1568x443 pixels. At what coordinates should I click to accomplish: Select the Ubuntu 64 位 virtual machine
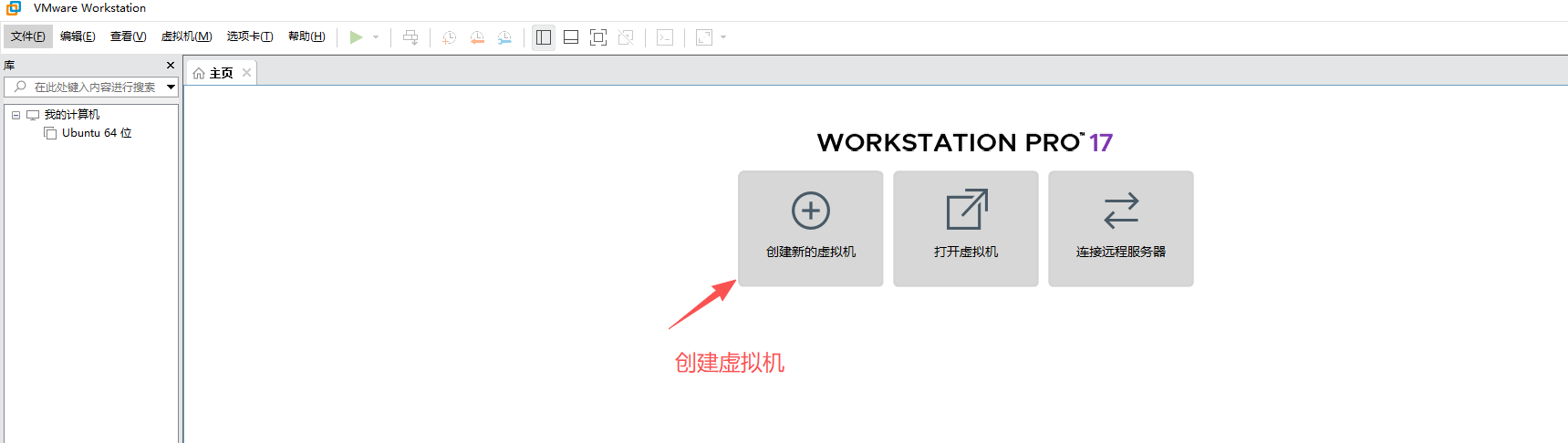point(97,133)
